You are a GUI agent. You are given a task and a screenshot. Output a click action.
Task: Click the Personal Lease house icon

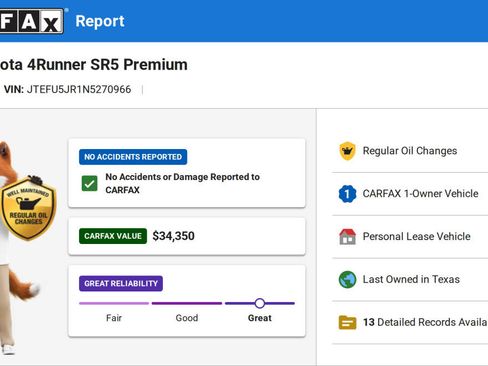[347, 236]
